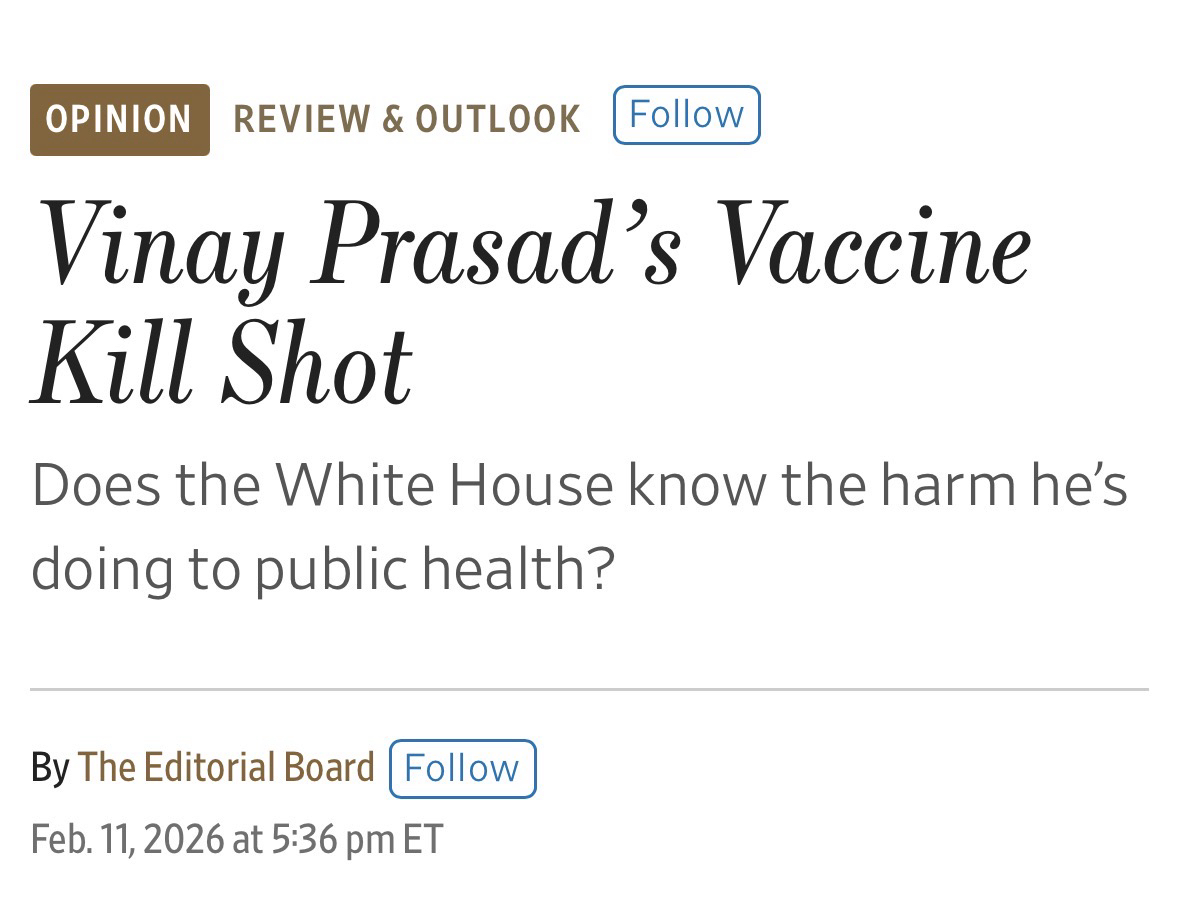Click the "Feb. 11, 2026" publication date
This screenshot has width=1179, height=901.
[x=127, y=838]
